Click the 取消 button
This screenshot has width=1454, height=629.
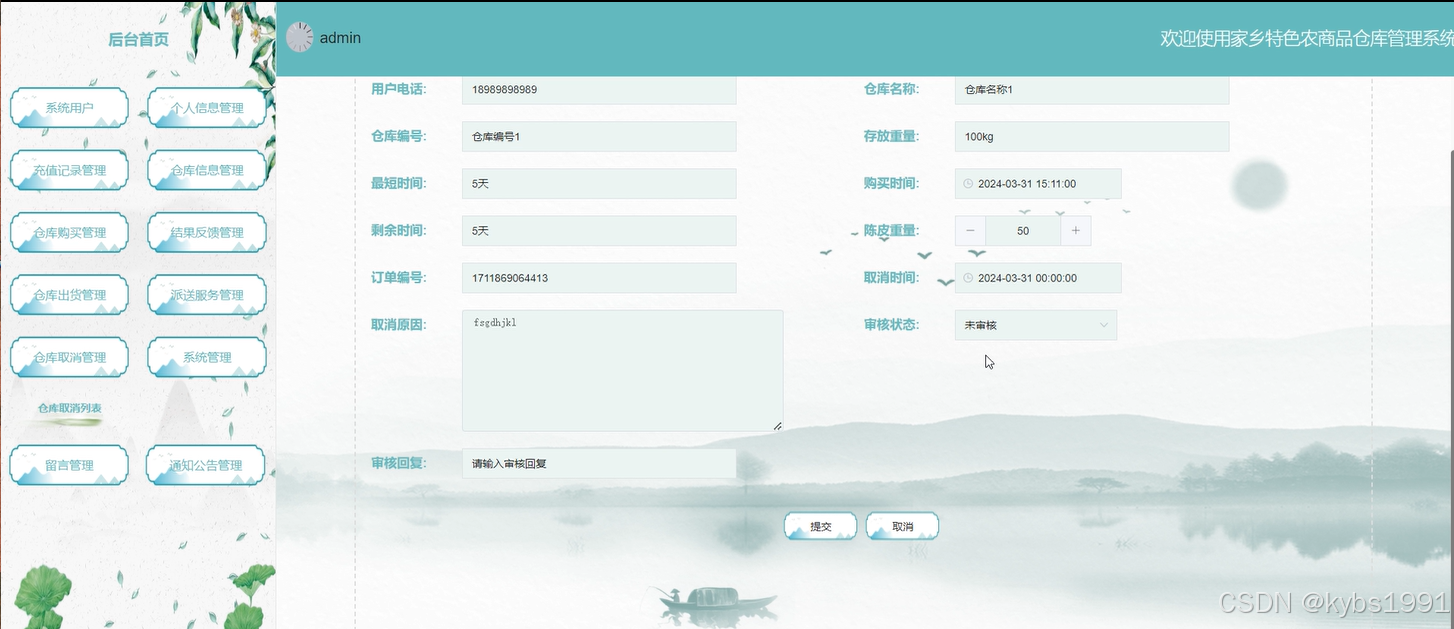(x=902, y=526)
